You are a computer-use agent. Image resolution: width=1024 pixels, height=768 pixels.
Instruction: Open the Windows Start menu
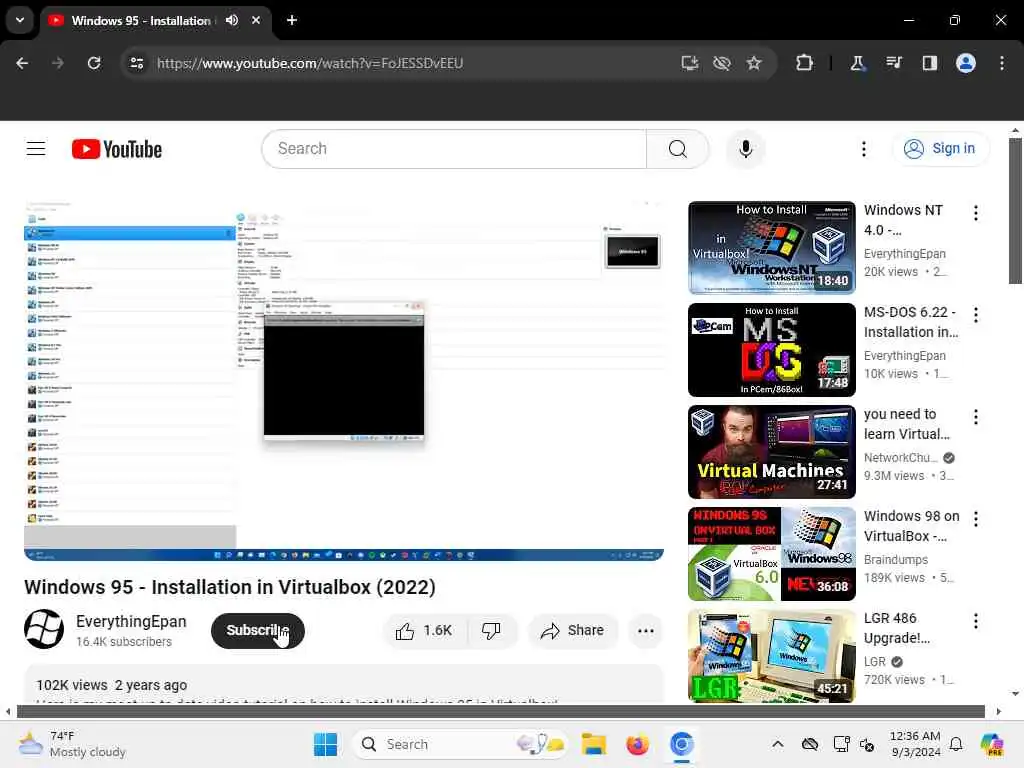coord(325,744)
